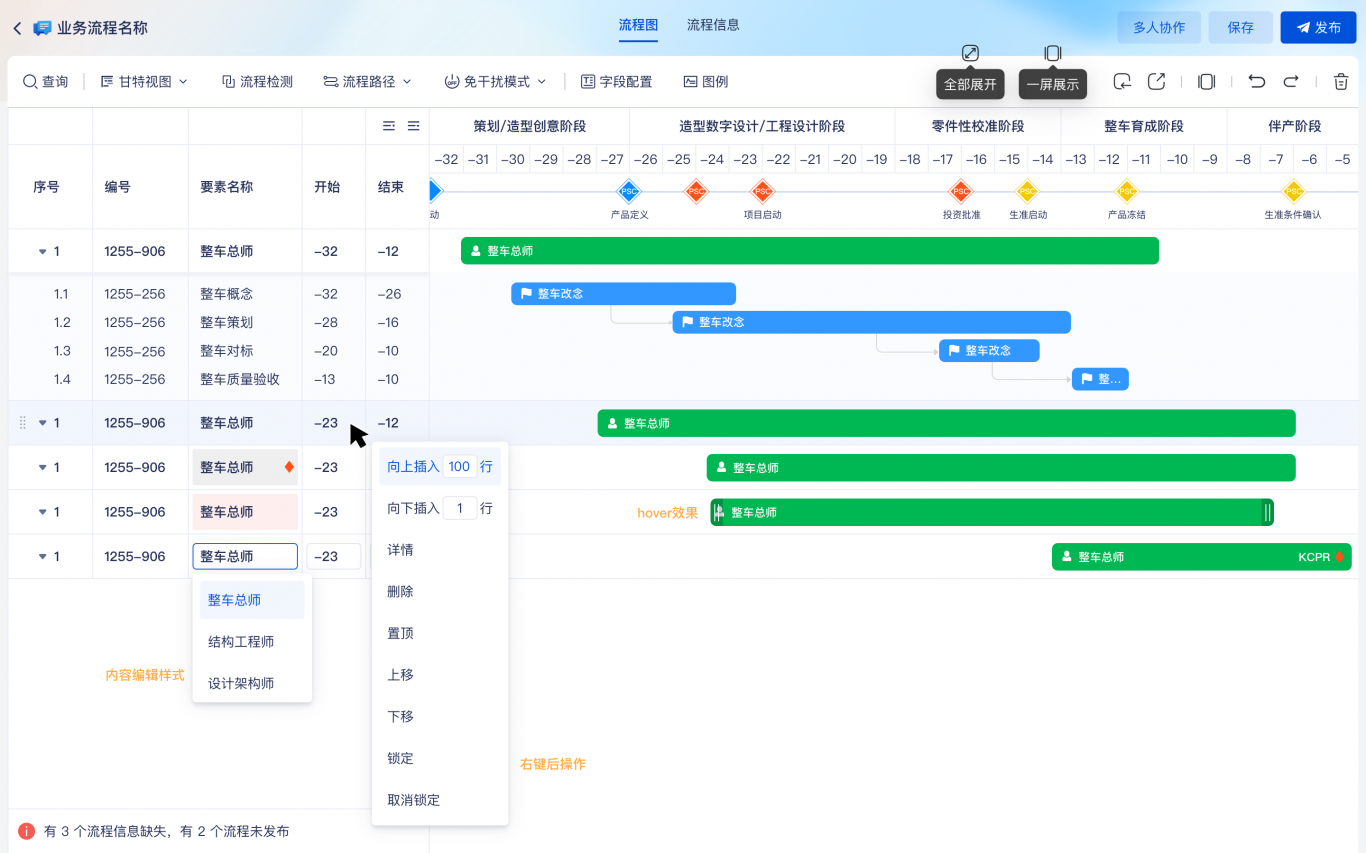Image resolution: width=1366 pixels, height=853 pixels.
Task: Click the red info icon in status bar
Action: click(27, 831)
